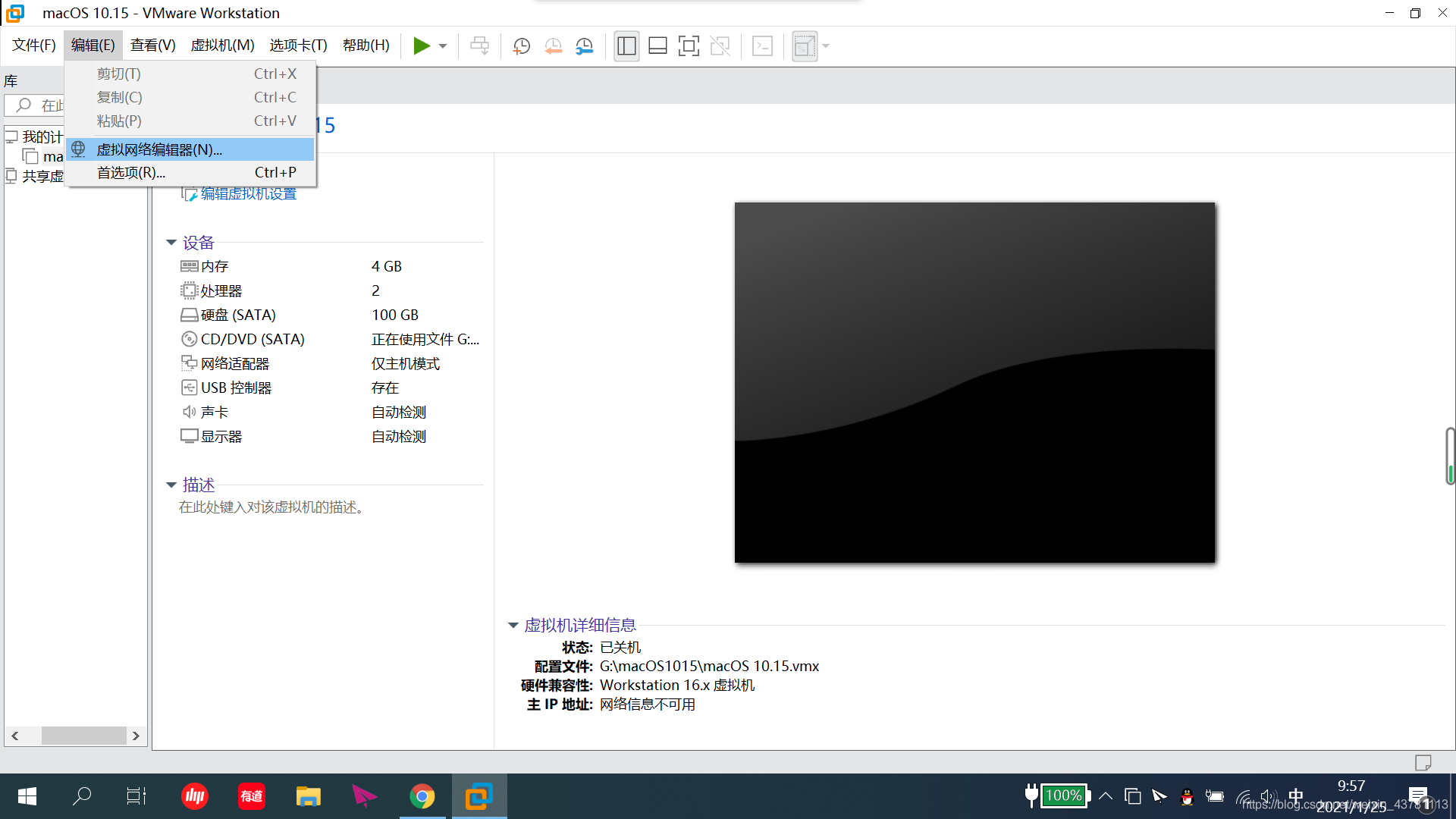Click the virtual machine screen thumbnail
Image resolution: width=1456 pixels, height=819 pixels.
click(x=974, y=382)
